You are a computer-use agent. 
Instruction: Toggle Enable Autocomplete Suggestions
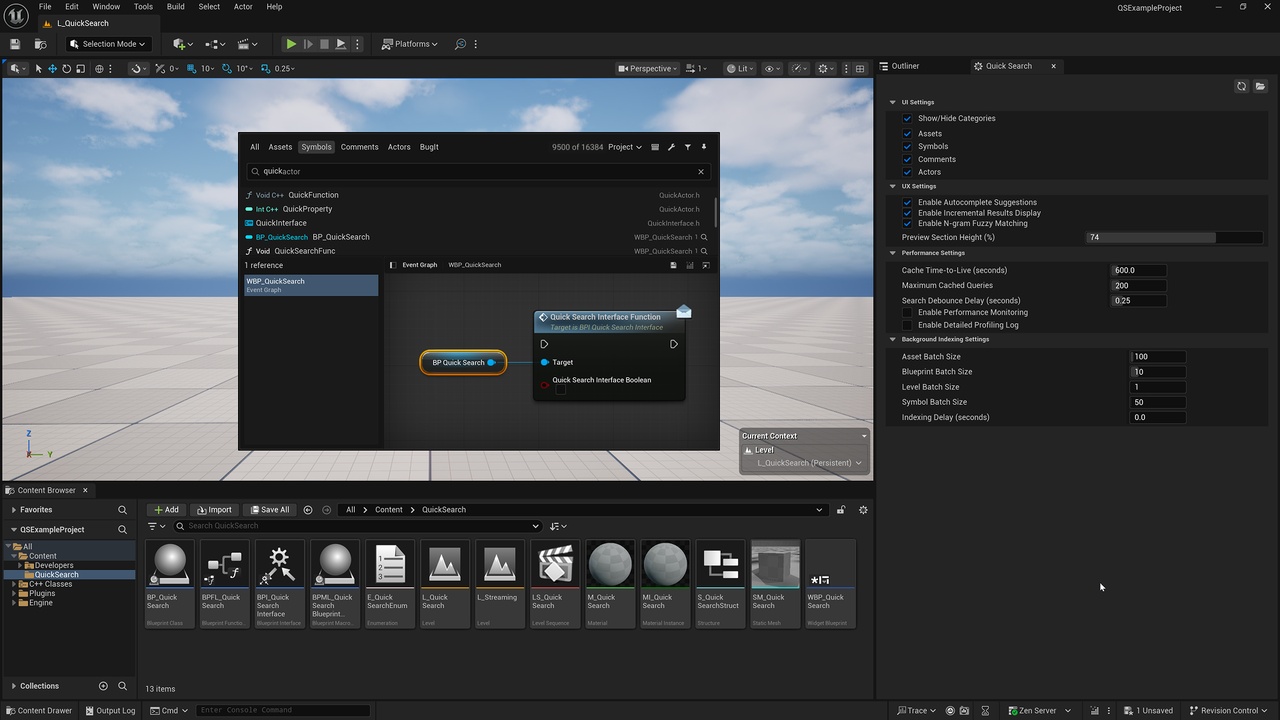click(907, 202)
